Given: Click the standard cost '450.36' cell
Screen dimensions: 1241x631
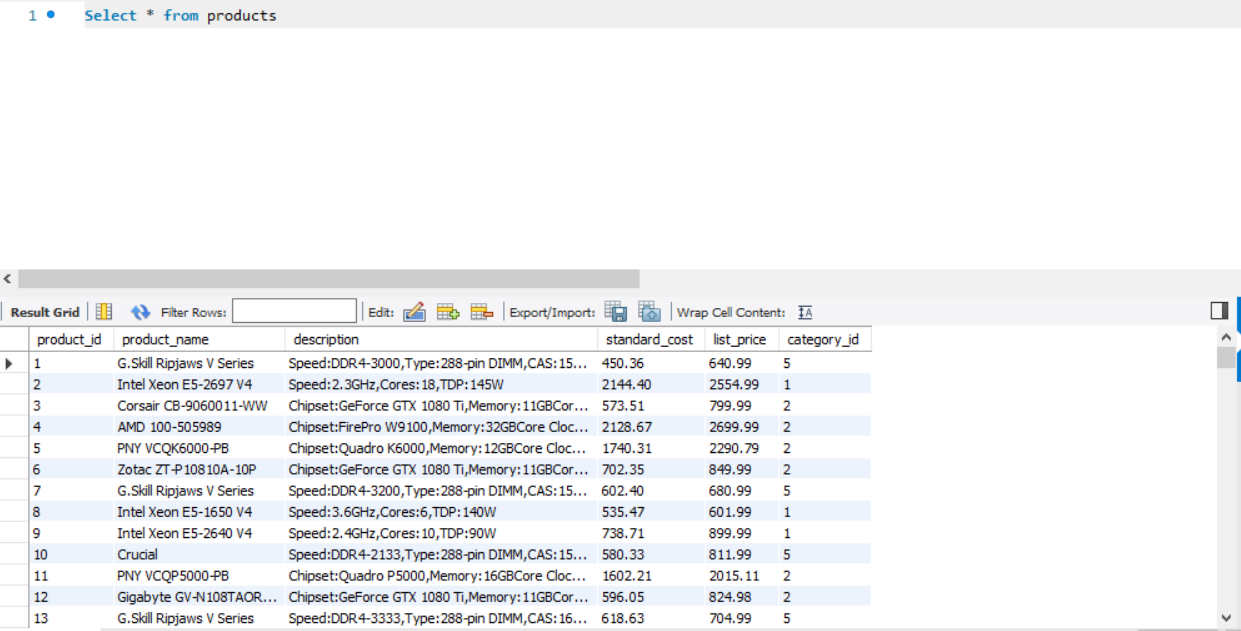Looking at the screenshot, I should coord(651,364).
